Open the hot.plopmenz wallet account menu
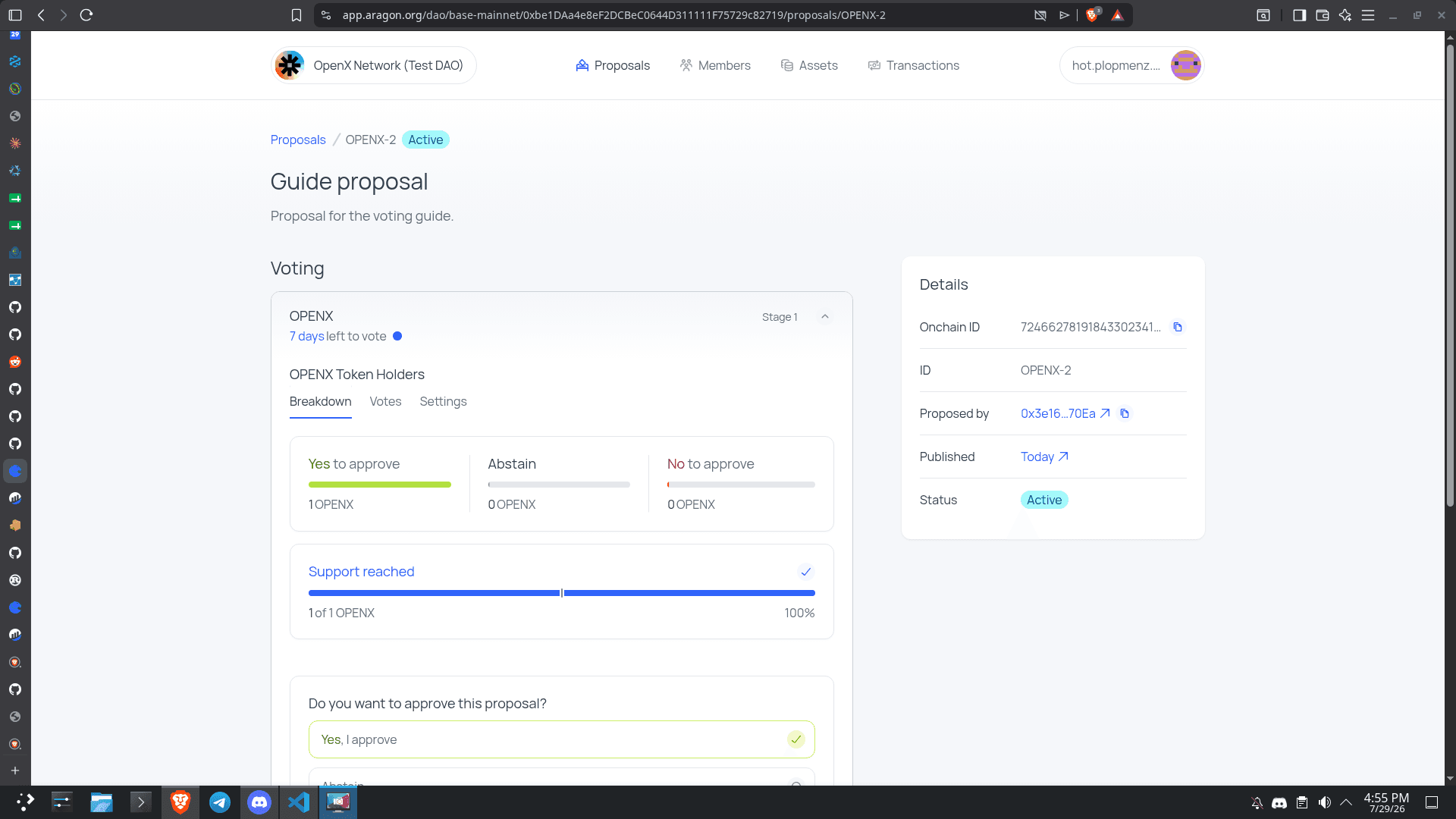 [x=1131, y=65]
